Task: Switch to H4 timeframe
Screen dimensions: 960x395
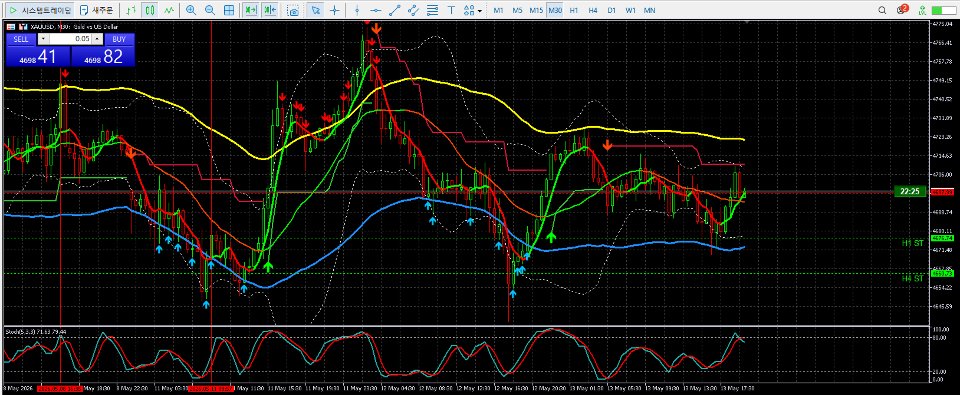Action: pyautogui.click(x=593, y=10)
